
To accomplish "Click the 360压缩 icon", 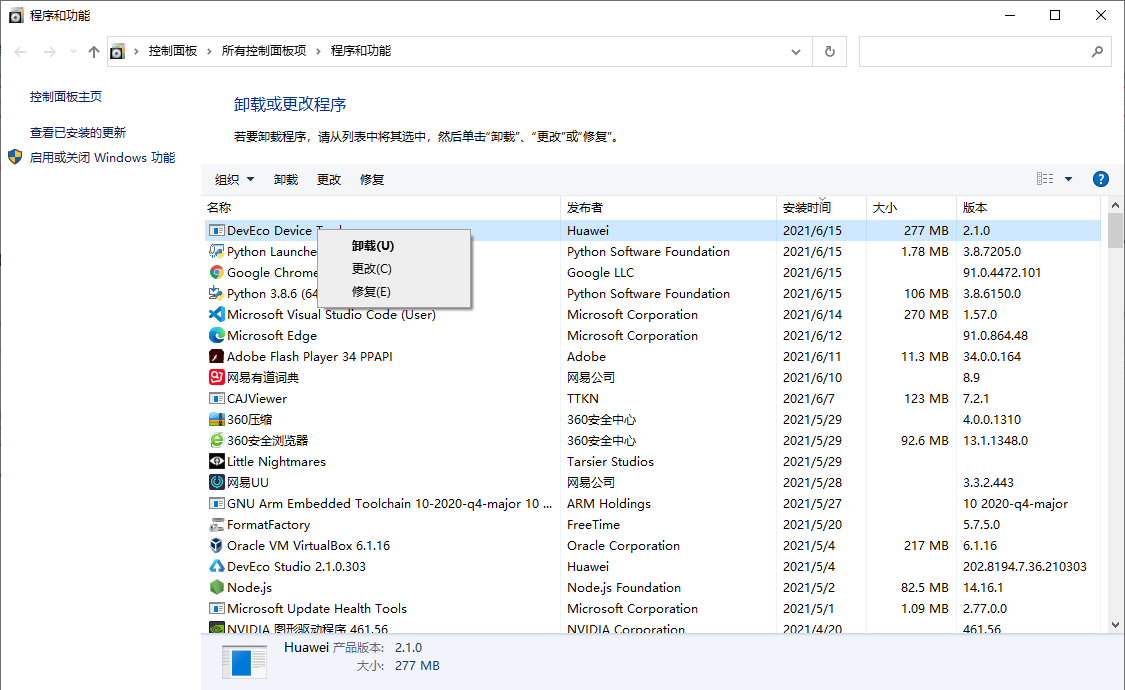I will (x=216, y=419).
